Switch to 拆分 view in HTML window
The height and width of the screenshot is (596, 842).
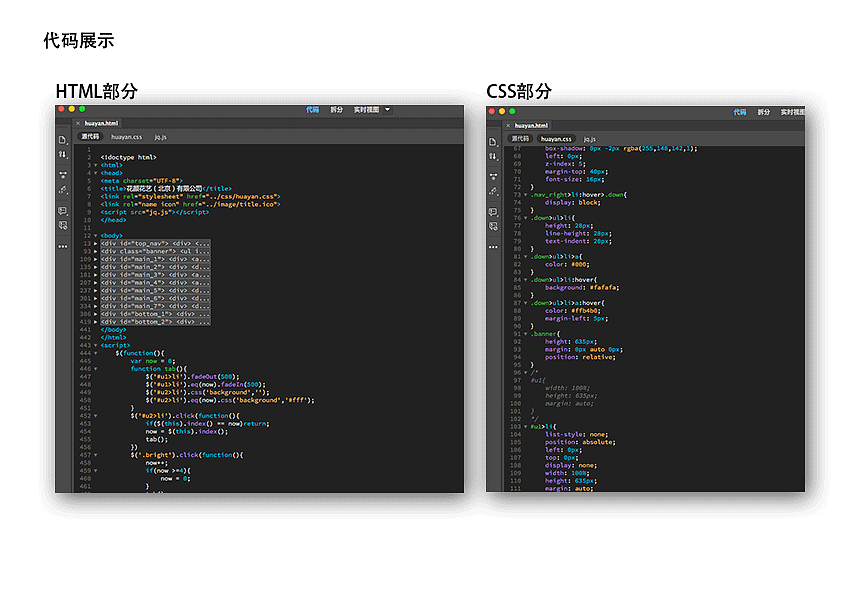pyautogui.click(x=337, y=110)
